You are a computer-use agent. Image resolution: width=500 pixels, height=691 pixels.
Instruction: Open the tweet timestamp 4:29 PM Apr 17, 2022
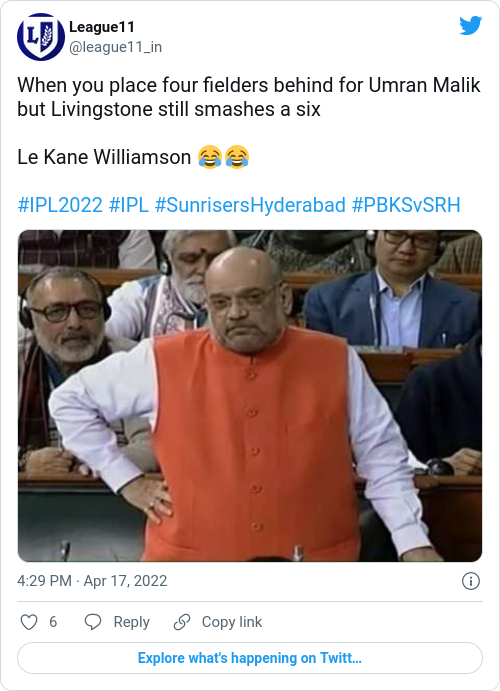(92, 581)
